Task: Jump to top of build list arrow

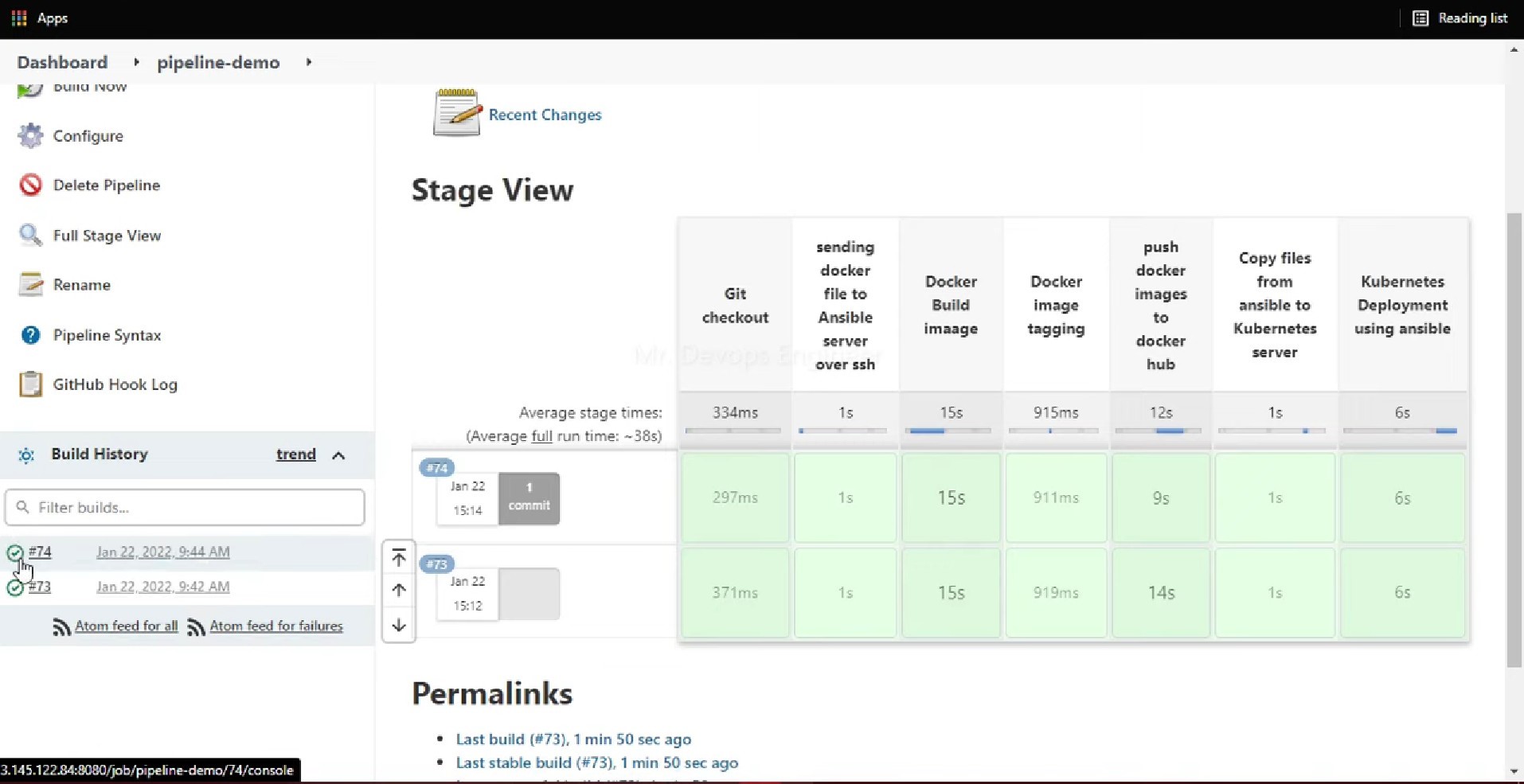Action: [x=399, y=557]
